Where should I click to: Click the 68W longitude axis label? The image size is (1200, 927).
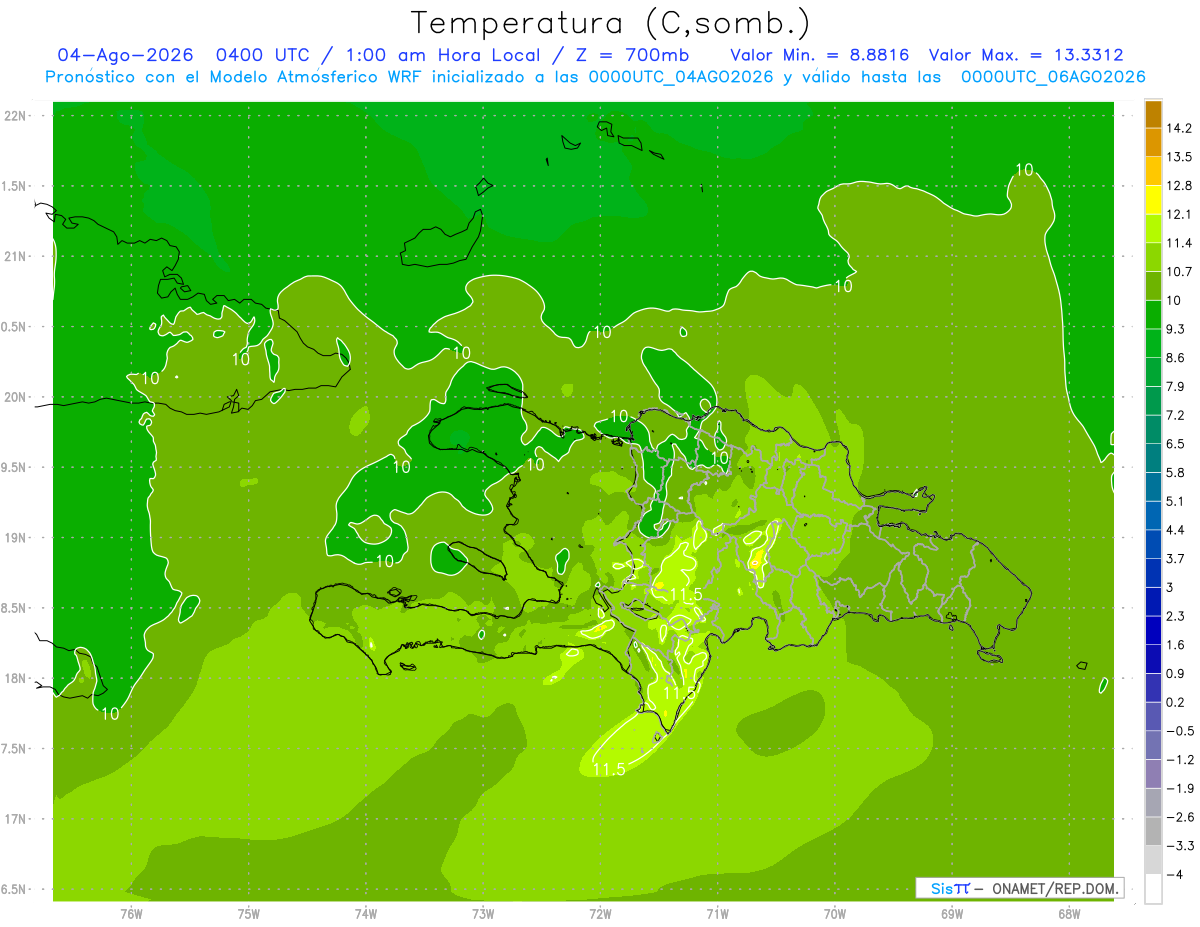(x=1069, y=913)
